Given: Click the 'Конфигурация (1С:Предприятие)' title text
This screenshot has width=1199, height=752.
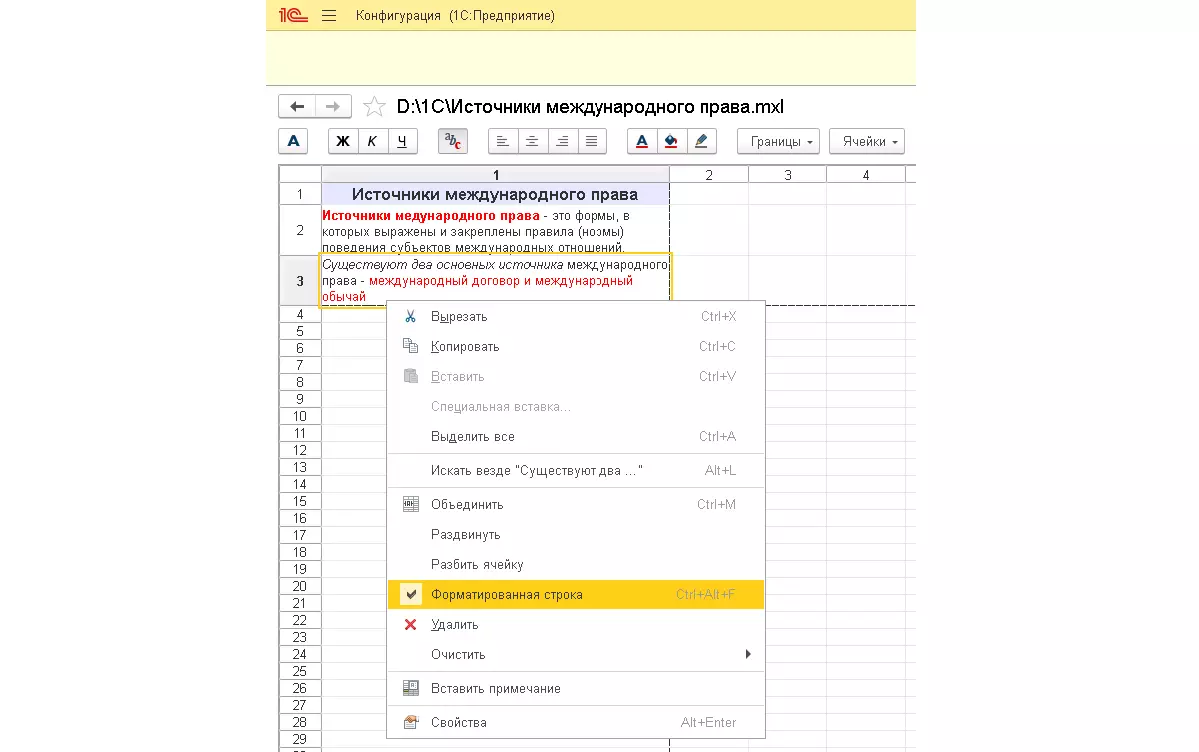Looking at the screenshot, I should pyautogui.click(x=455, y=15).
